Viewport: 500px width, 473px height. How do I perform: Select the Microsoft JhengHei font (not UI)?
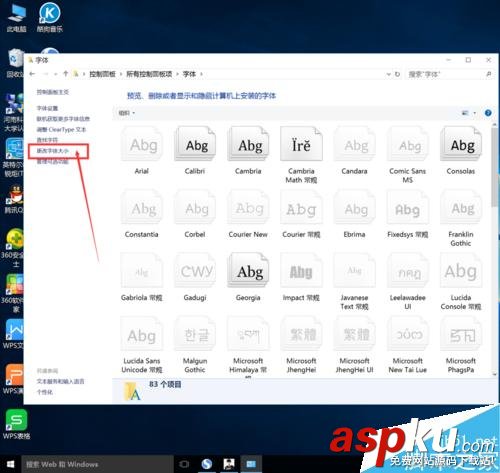(x=302, y=334)
